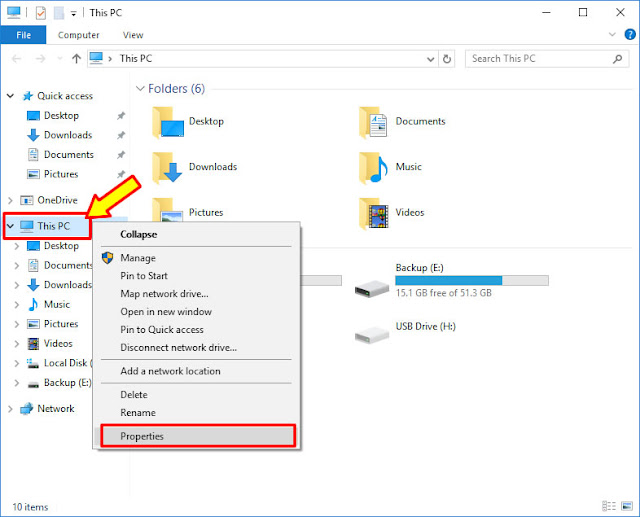
Task: Select Documents under Quick access
Action: coord(69,155)
